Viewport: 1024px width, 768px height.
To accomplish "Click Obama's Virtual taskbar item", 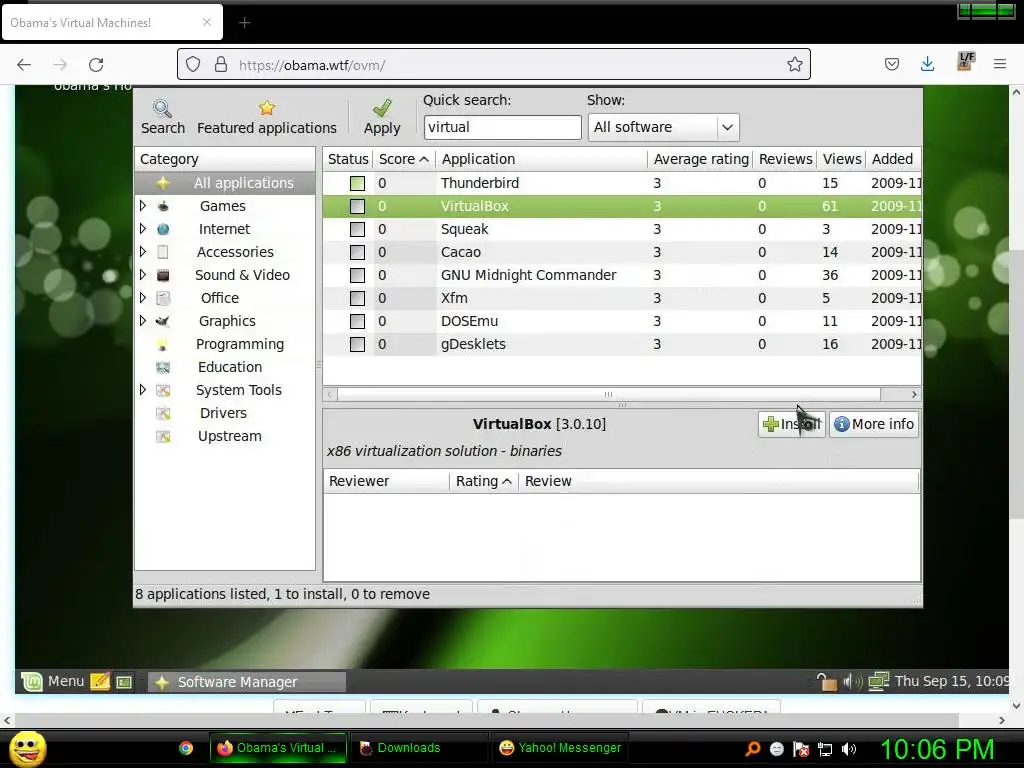I will [x=278, y=748].
